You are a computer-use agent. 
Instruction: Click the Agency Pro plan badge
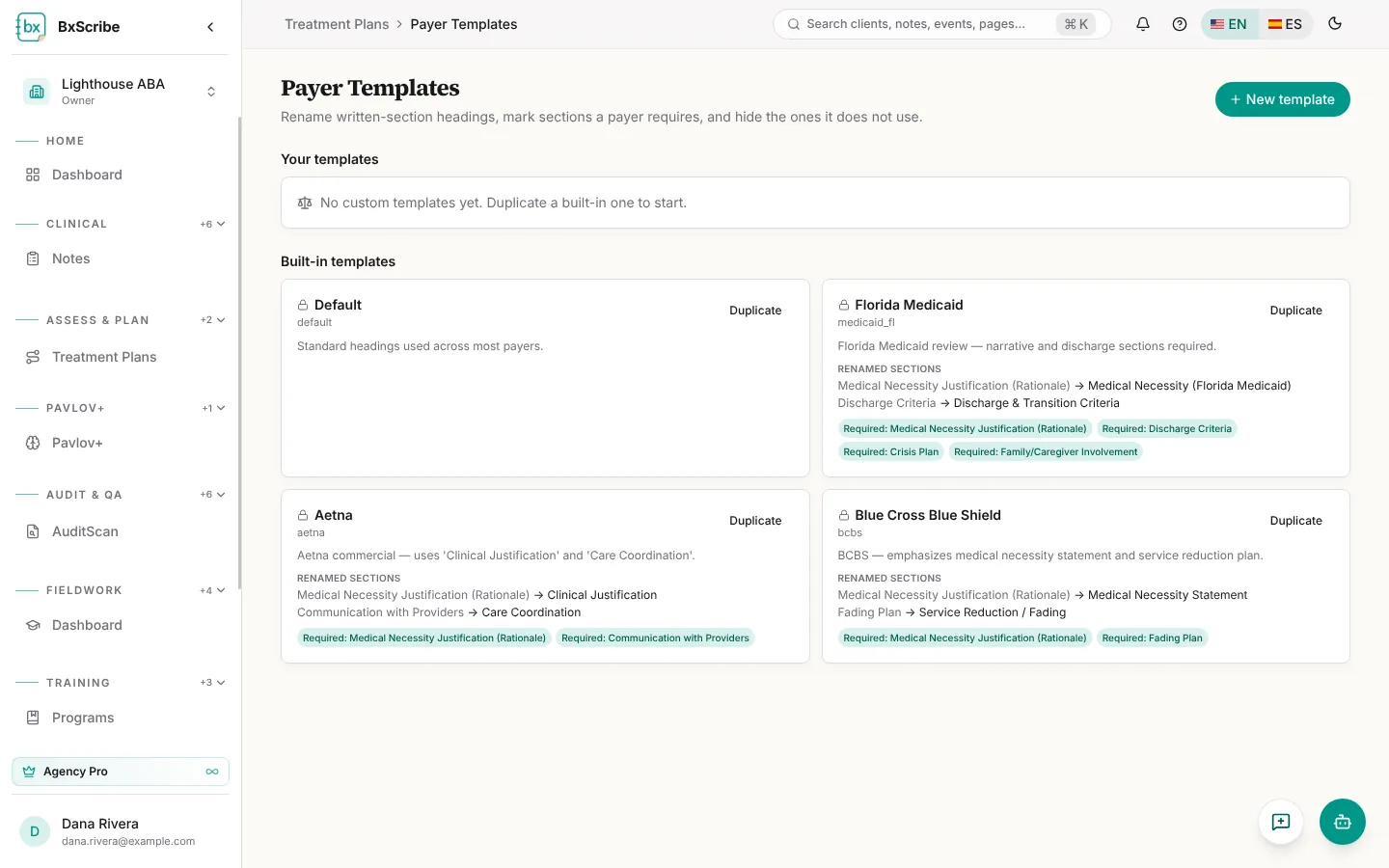click(121, 772)
